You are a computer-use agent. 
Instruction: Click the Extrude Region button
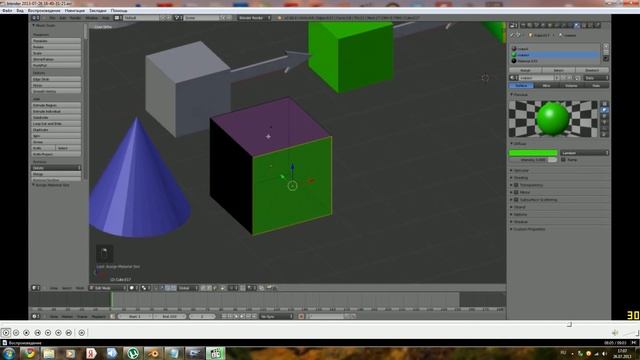56,105
